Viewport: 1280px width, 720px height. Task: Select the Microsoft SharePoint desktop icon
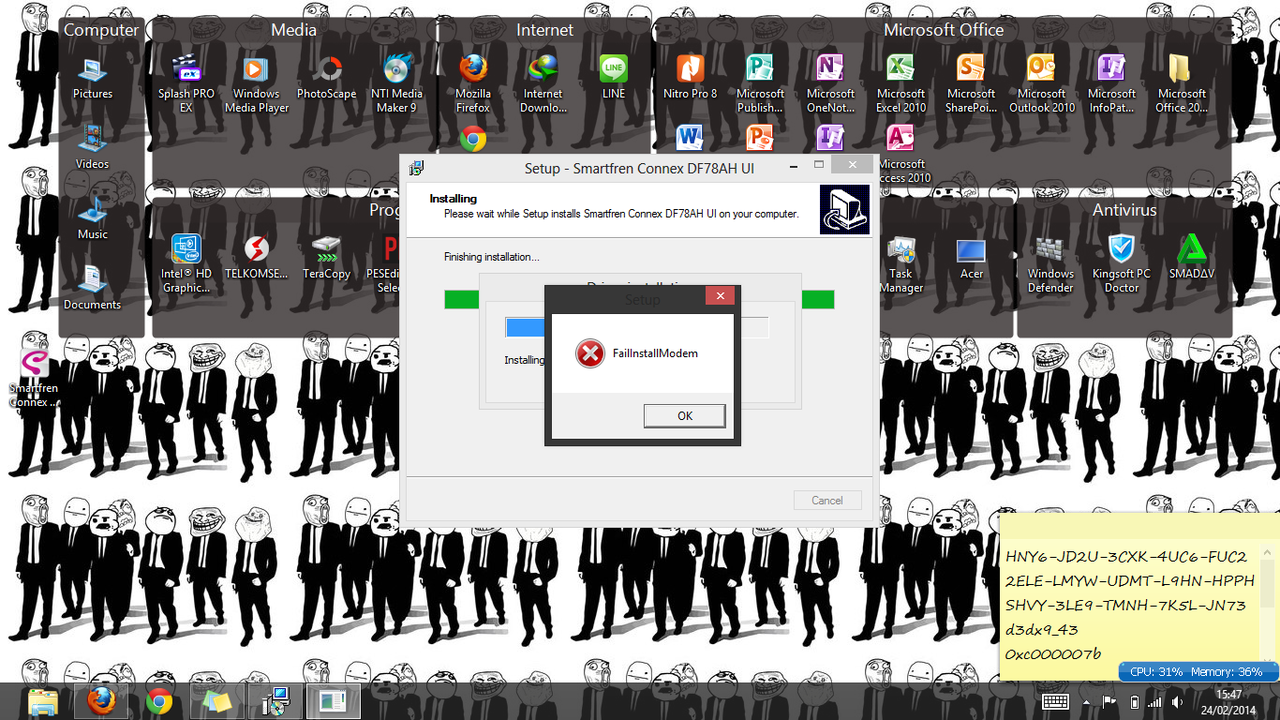(971, 84)
